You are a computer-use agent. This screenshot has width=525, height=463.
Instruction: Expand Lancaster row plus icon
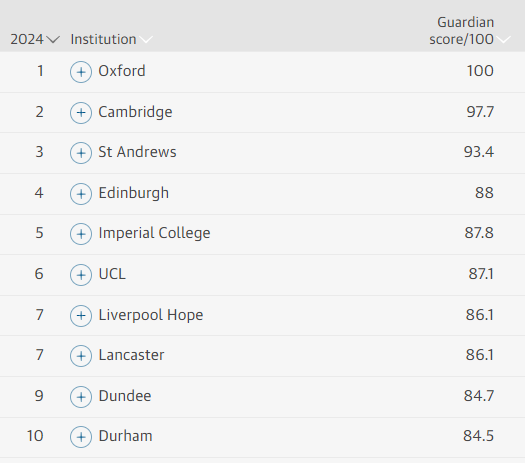pos(81,356)
